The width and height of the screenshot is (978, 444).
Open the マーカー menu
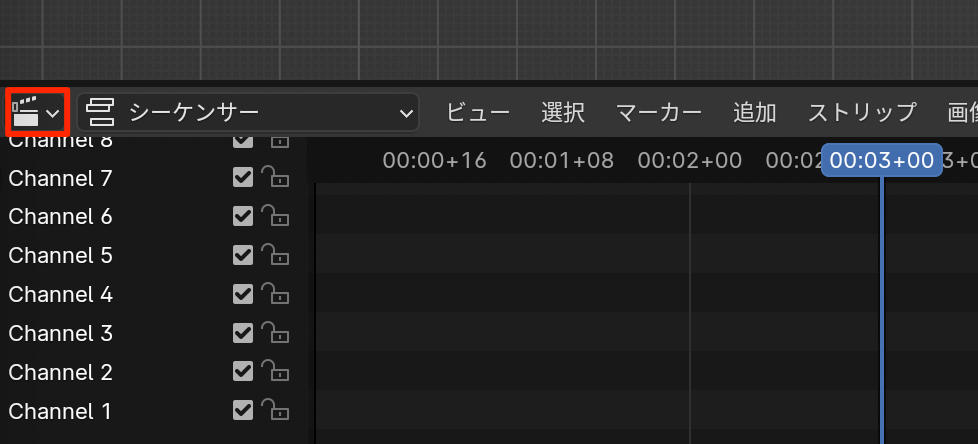pyautogui.click(x=659, y=112)
